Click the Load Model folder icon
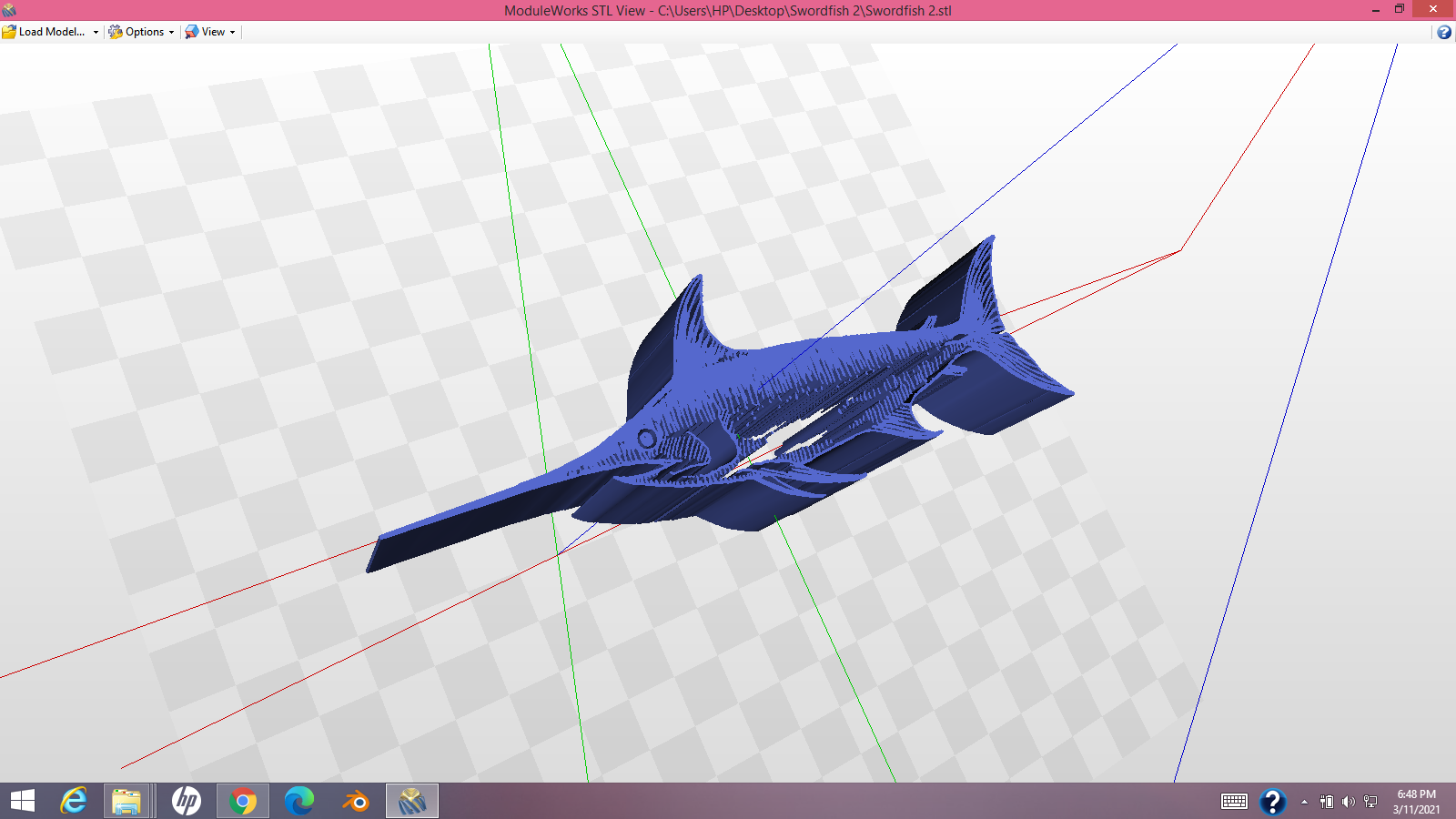Screen dimensions: 1456x819 pos(11,32)
